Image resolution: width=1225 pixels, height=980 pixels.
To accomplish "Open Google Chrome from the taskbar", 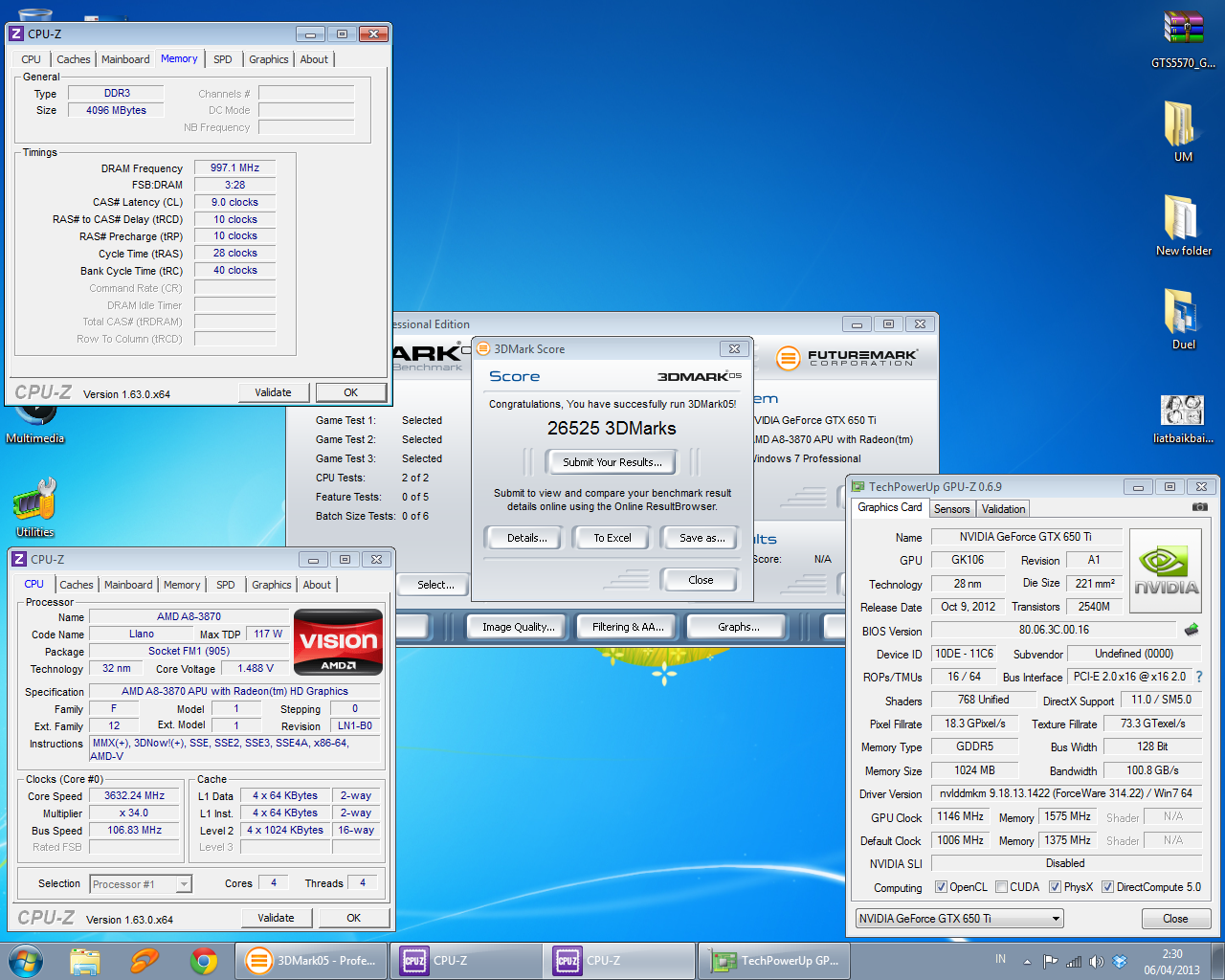I will [204, 960].
